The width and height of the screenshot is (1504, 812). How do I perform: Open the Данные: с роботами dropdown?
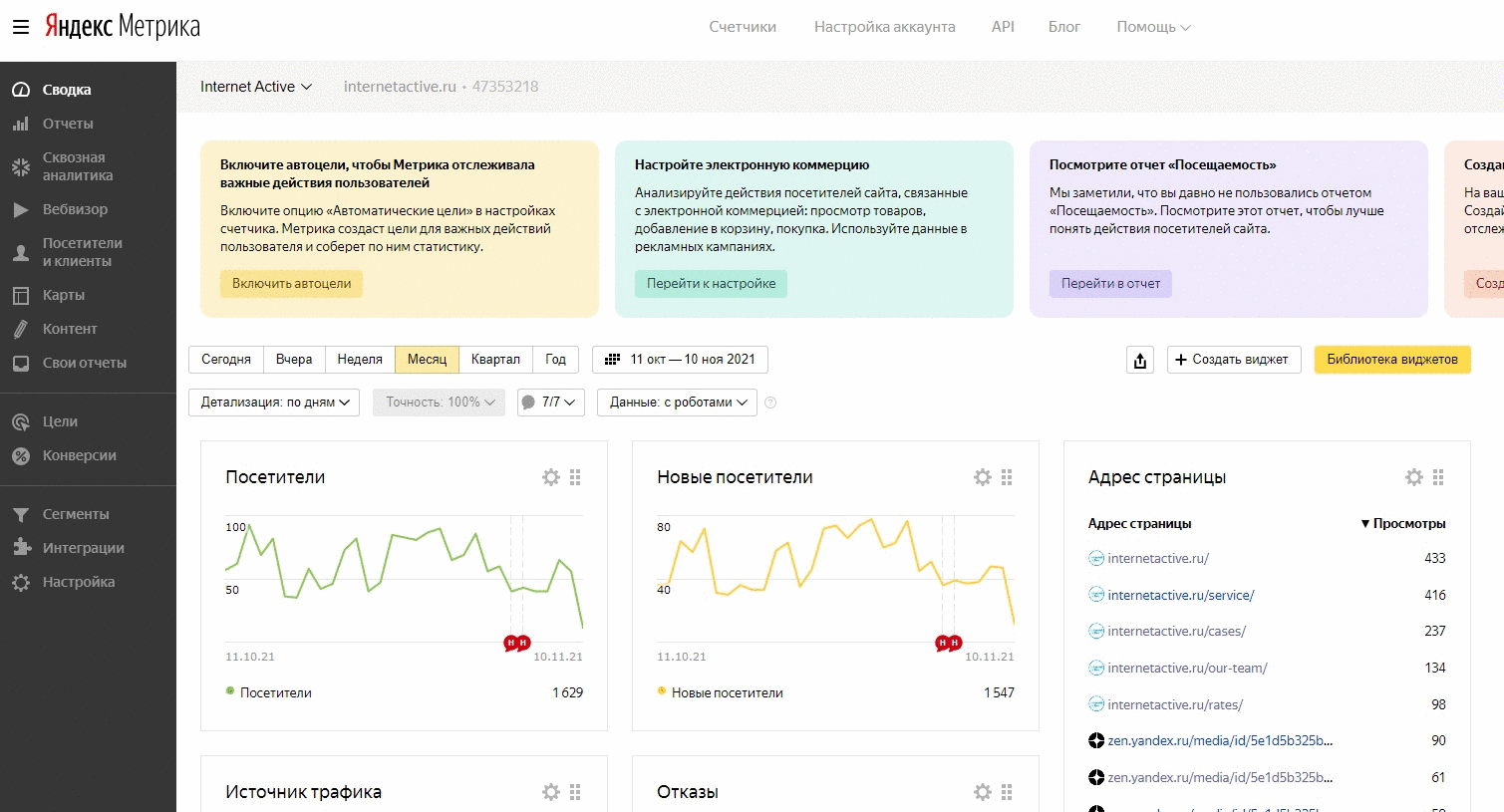coord(678,403)
